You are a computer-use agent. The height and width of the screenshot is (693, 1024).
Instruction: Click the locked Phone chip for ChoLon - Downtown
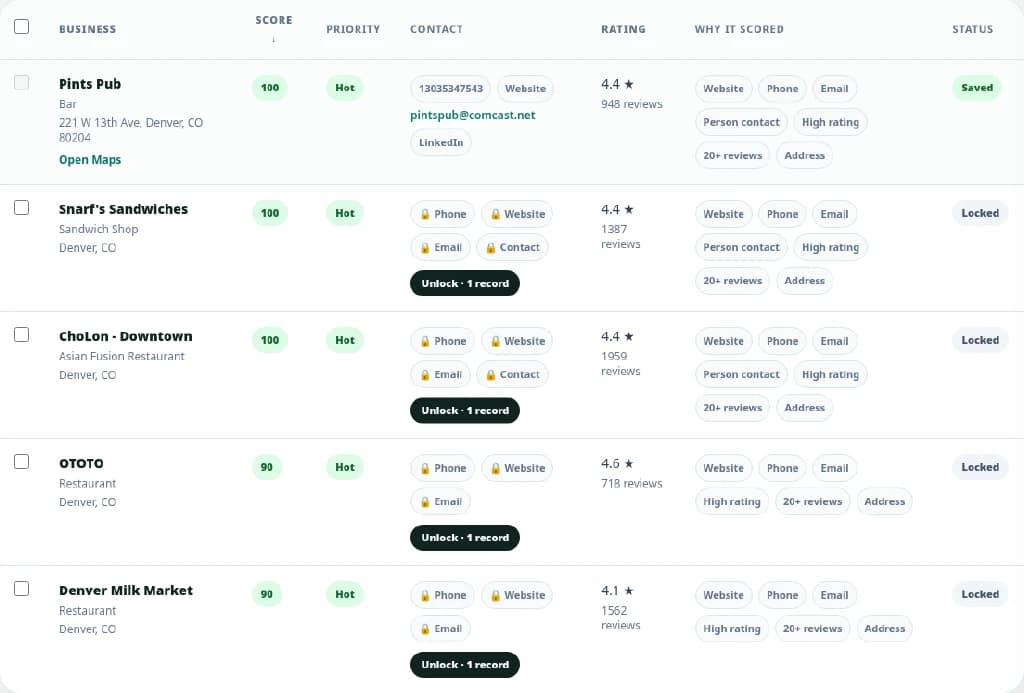(x=443, y=341)
